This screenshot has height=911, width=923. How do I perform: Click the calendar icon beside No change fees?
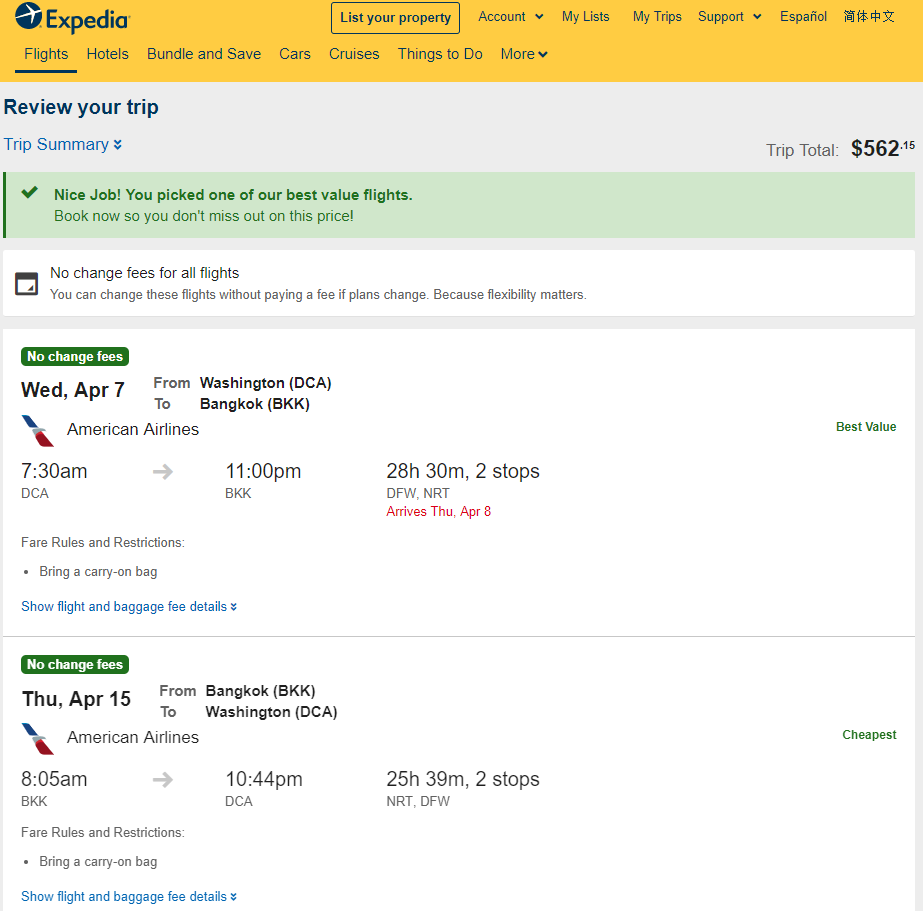[x=26, y=284]
